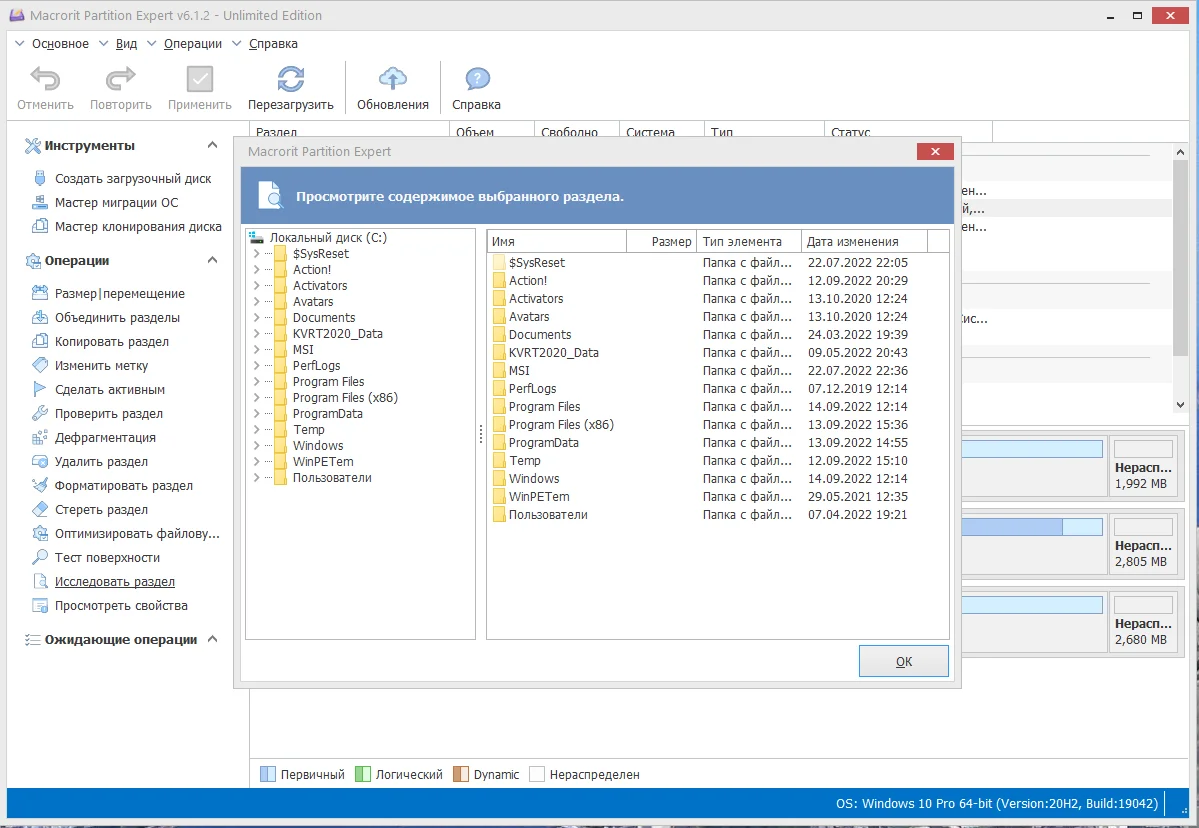Expand the Windows folder tree node
This screenshot has width=1199, height=828.
(x=256, y=446)
